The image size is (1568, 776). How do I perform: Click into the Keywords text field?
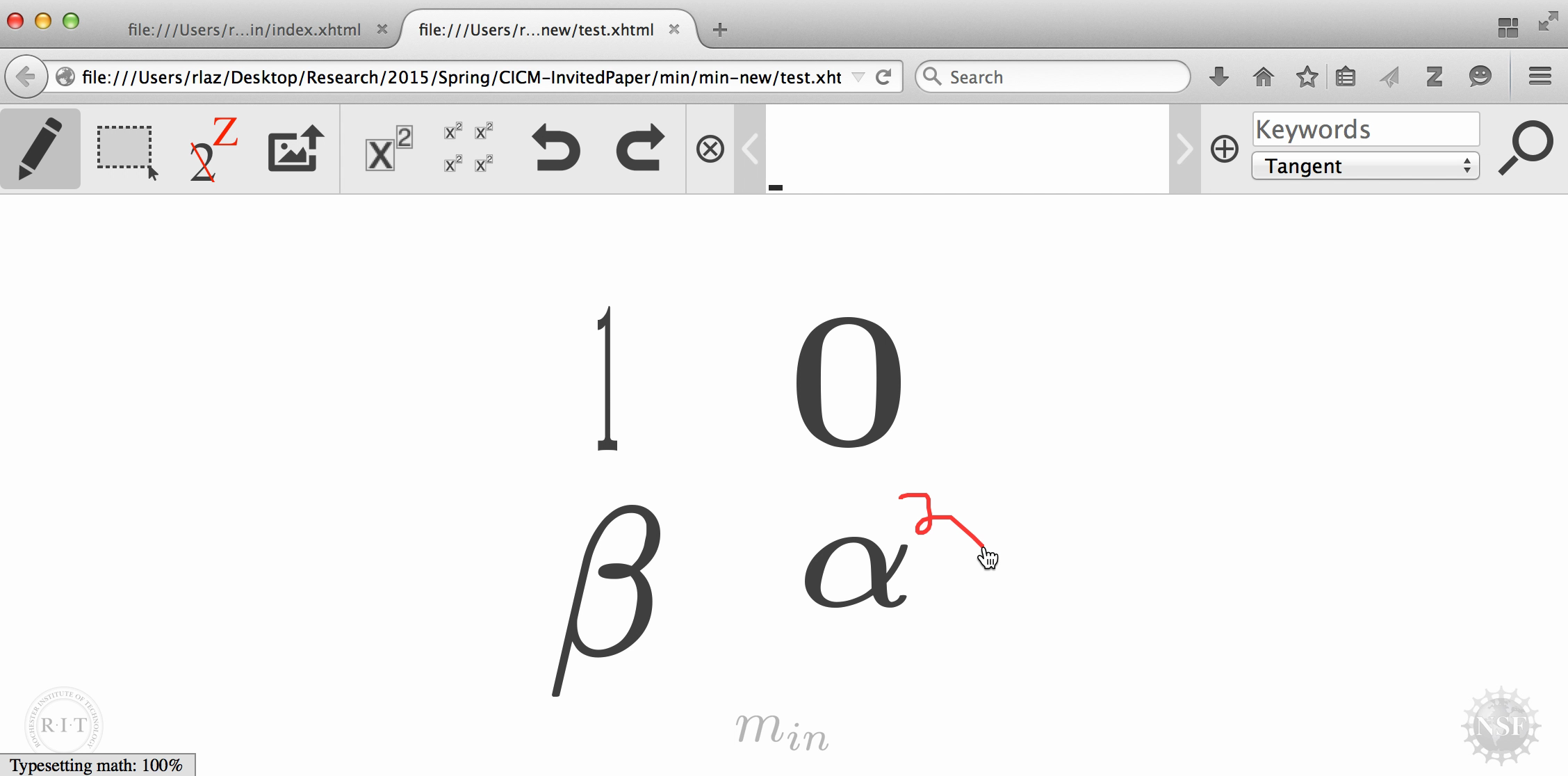(1365, 129)
